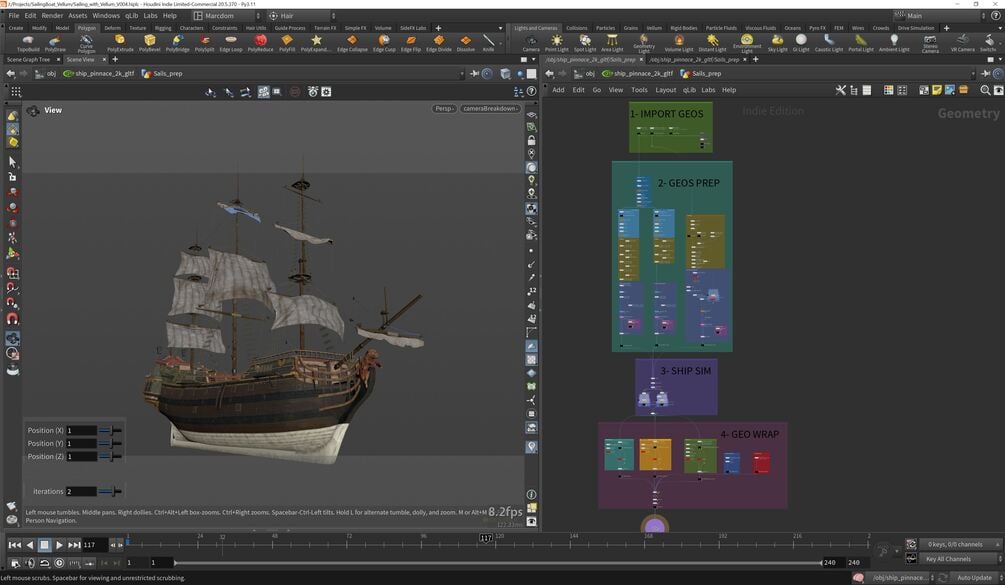Toggle pin on the scene view path bar
Screen dimensions: 1005x585
click(x=474, y=74)
